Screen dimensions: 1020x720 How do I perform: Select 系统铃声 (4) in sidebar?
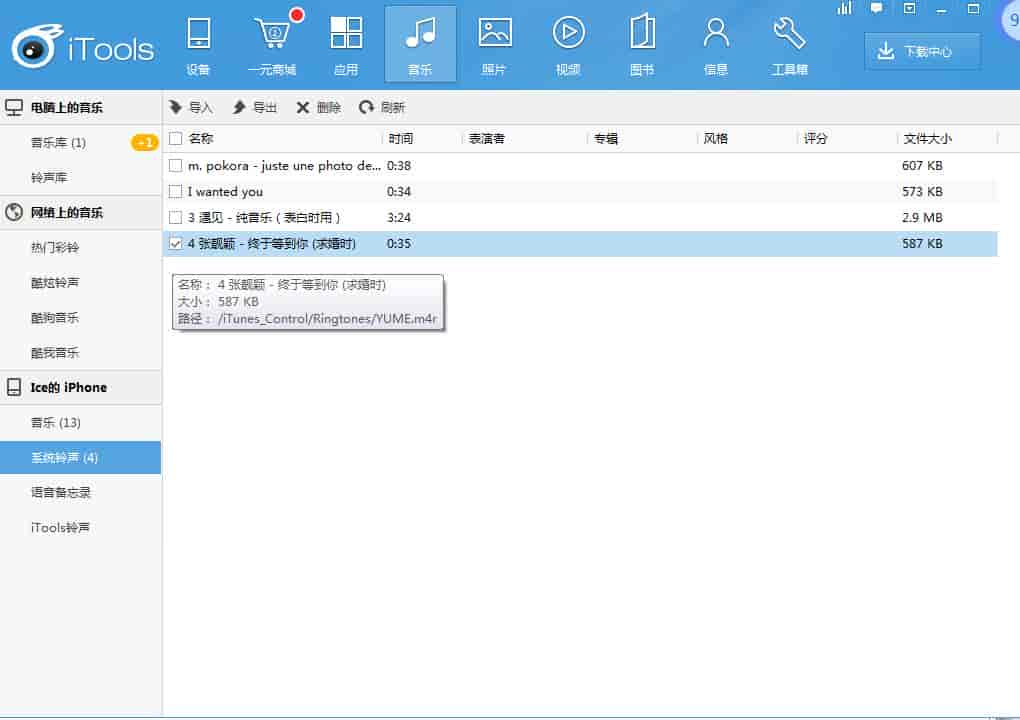click(x=81, y=458)
